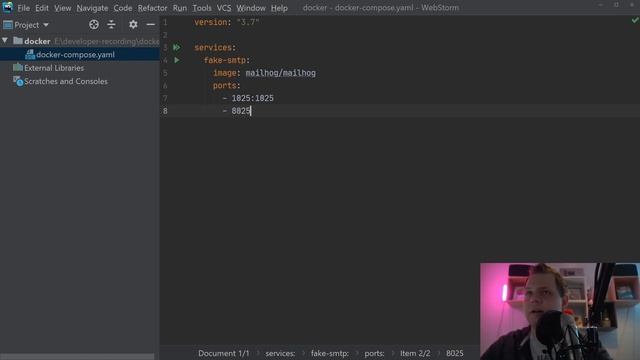Open the Help menu
The image size is (640, 360).
click(x=279, y=8)
